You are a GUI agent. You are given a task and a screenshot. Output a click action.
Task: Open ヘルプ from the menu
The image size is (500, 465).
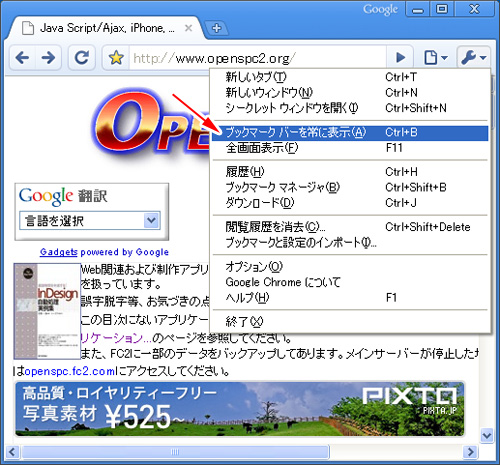click(350, 297)
